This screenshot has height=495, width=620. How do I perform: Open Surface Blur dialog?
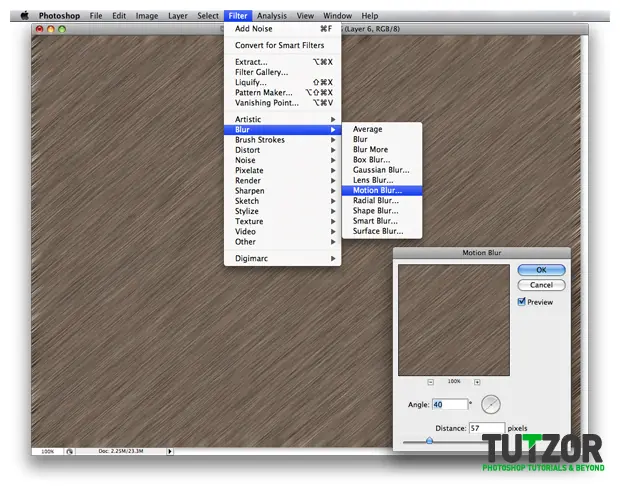coord(382,231)
